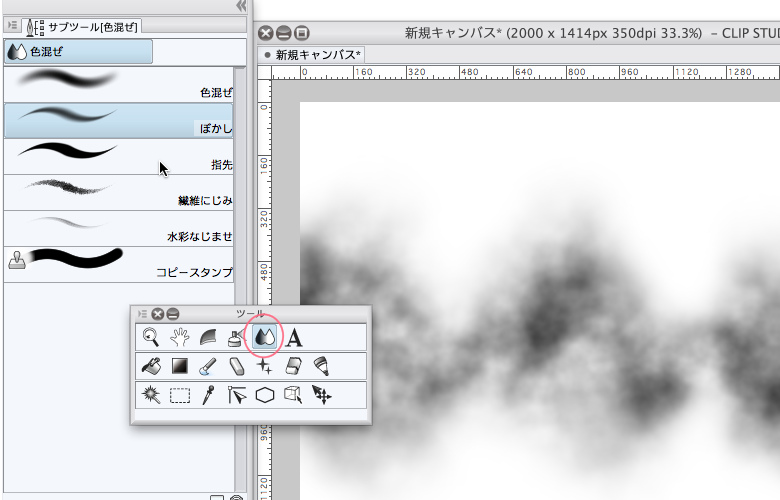Click the horizontal ruler at 640
This screenshot has width=780, height=500.
523,73
